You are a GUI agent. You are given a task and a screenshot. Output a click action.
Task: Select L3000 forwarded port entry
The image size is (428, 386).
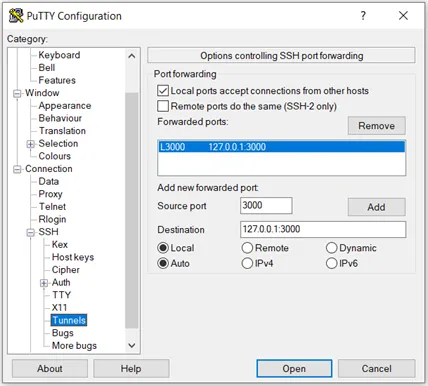coord(281,147)
